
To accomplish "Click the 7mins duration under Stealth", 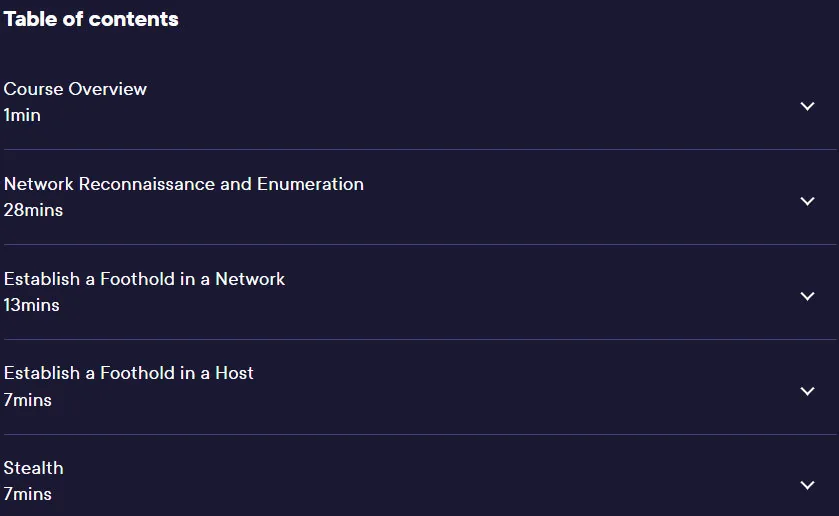I will click(27, 494).
